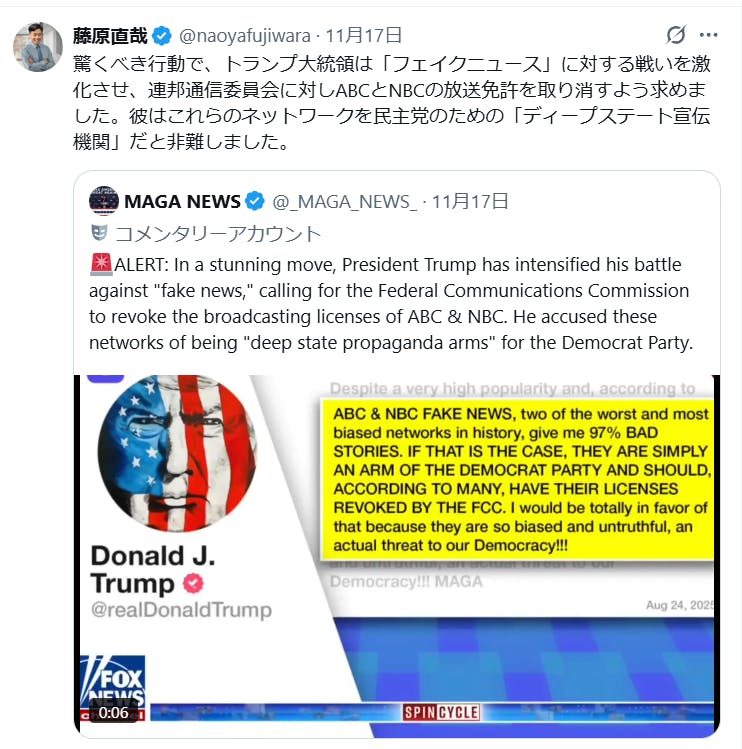Click the コメンタリーアカウント mask icon
Screen dimensions: 742x749
99,233
